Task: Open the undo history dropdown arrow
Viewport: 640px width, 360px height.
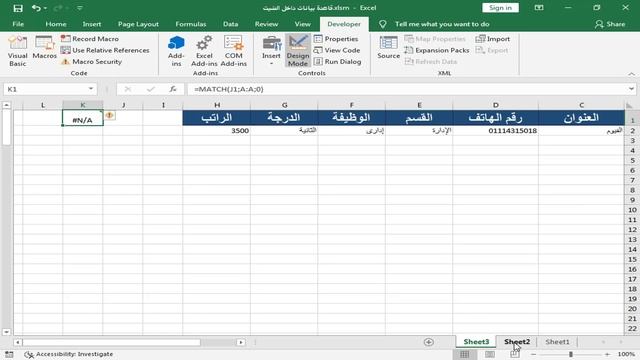Action: coord(45,8)
